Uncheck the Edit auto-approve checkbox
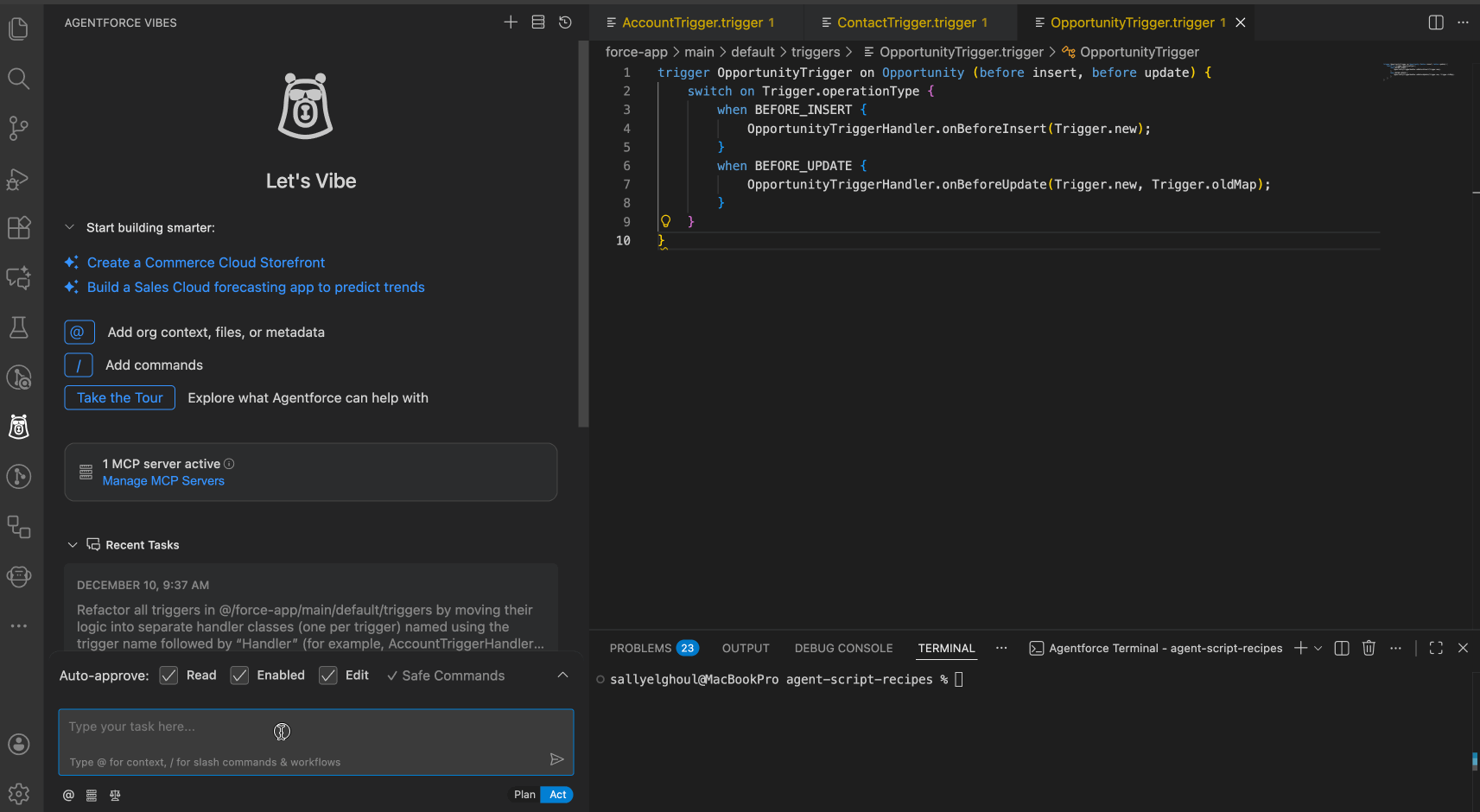Screen dimensions: 1480x812 point(328,675)
